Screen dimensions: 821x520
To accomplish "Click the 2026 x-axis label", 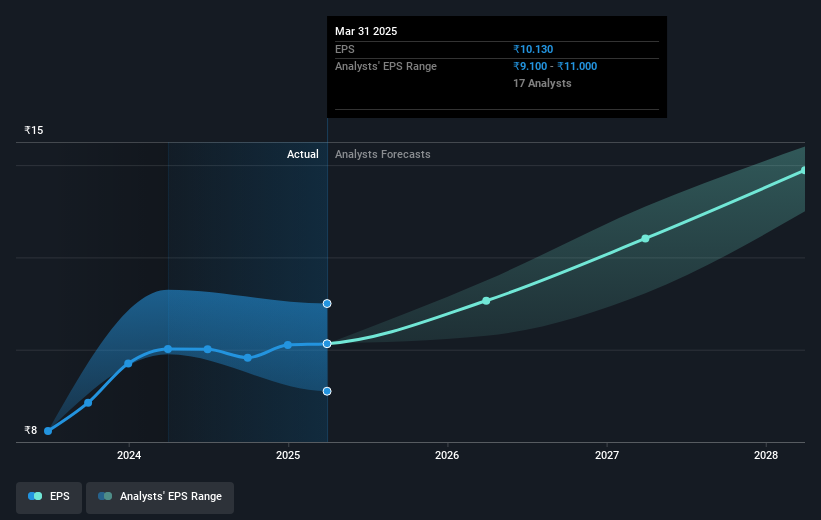I will point(447,455).
